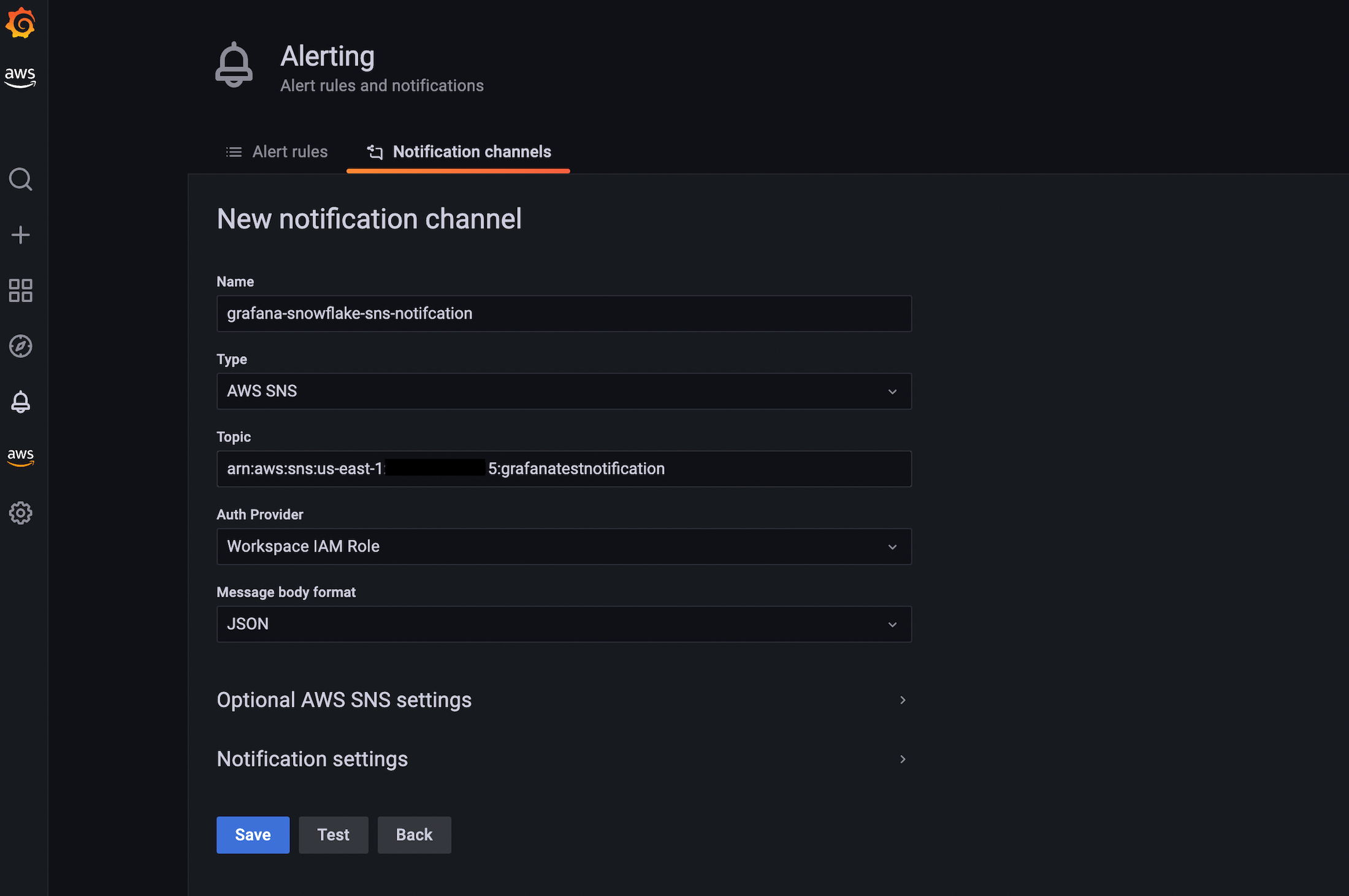Open the Explore compass icon
The image size is (1349, 896).
point(20,346)
